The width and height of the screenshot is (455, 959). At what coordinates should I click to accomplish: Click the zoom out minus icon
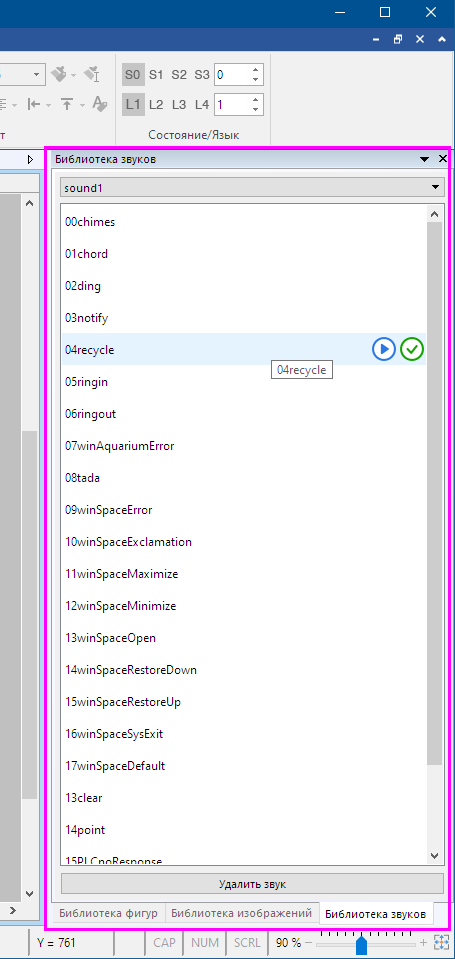coord(308,943)
